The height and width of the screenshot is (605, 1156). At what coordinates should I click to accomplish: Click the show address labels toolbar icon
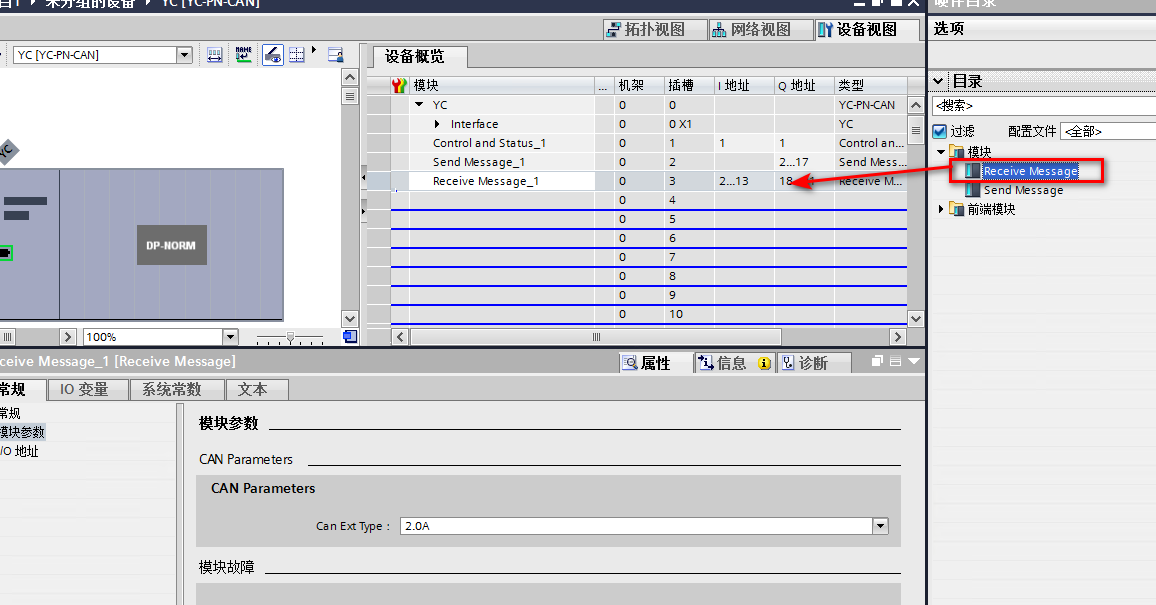click(x=215, y=55)
